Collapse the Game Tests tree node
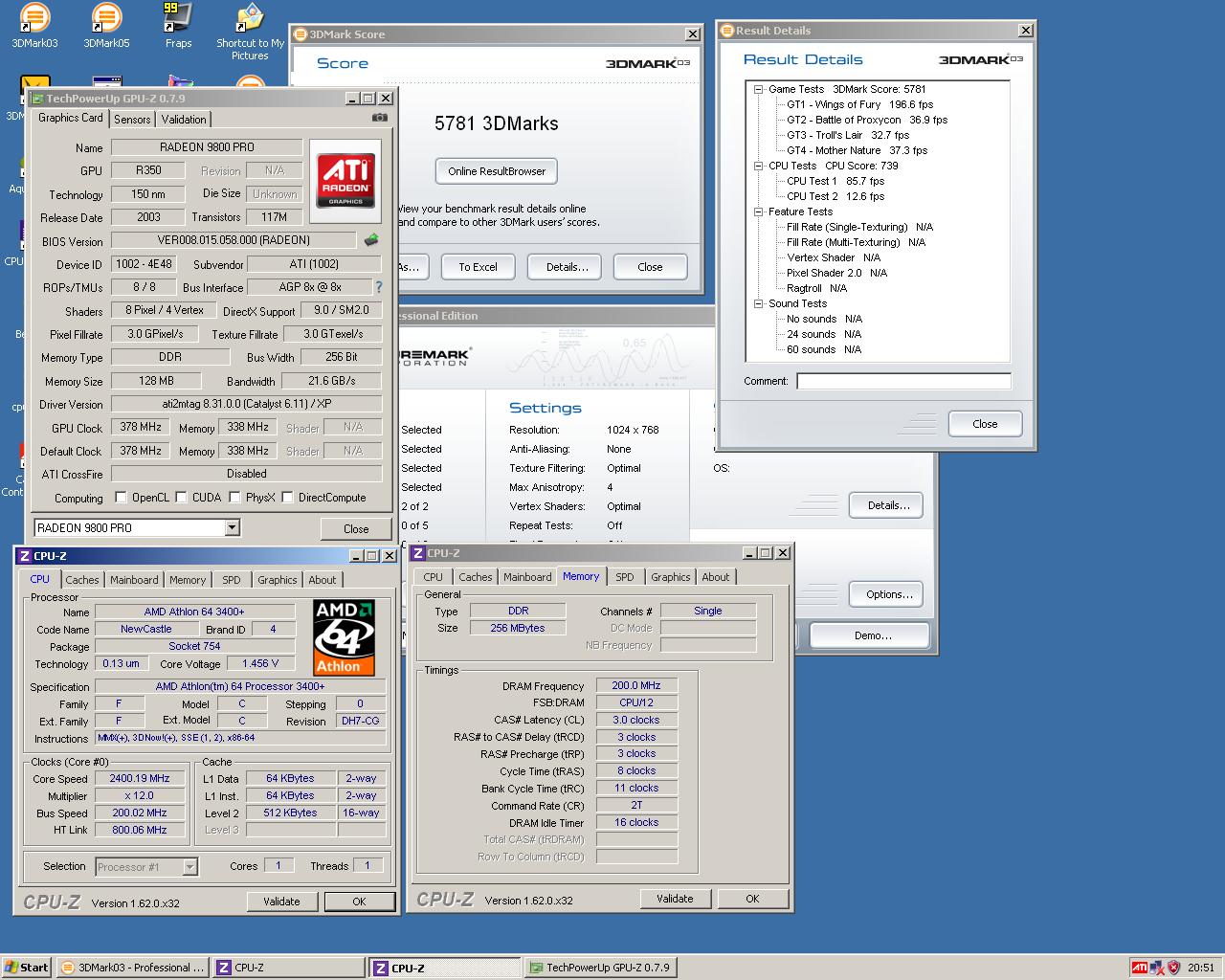This screenshot has width=1225, height=980. pyautogui.click(x=758, y=89)
